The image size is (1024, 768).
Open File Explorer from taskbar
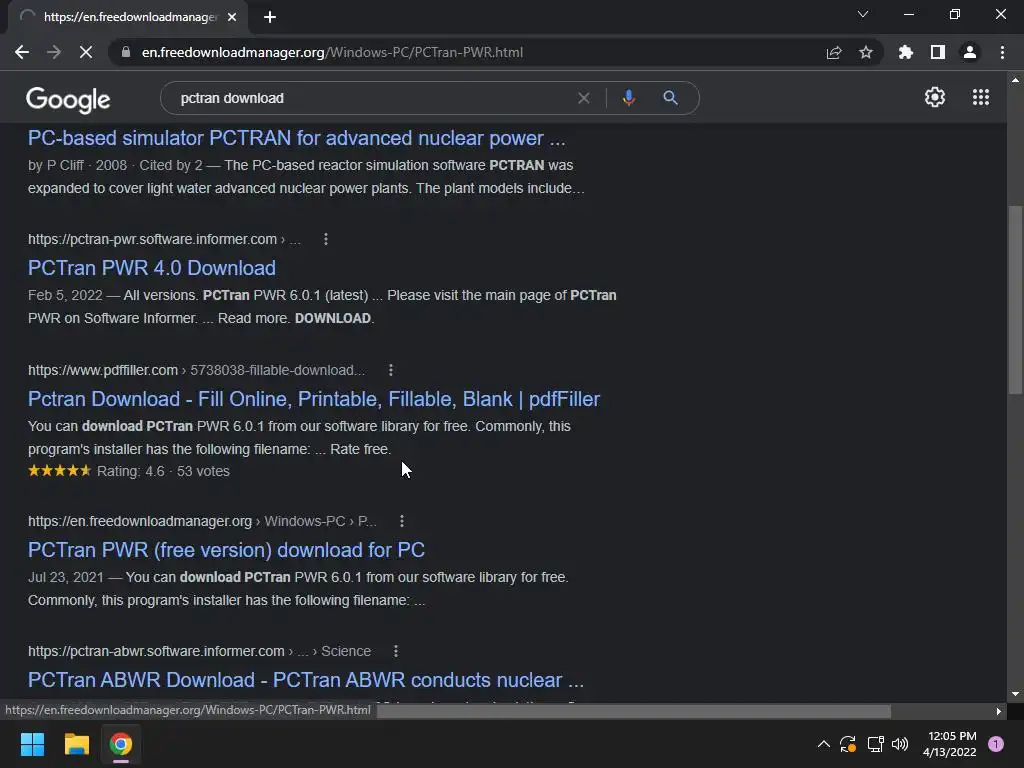coord(76,744)
